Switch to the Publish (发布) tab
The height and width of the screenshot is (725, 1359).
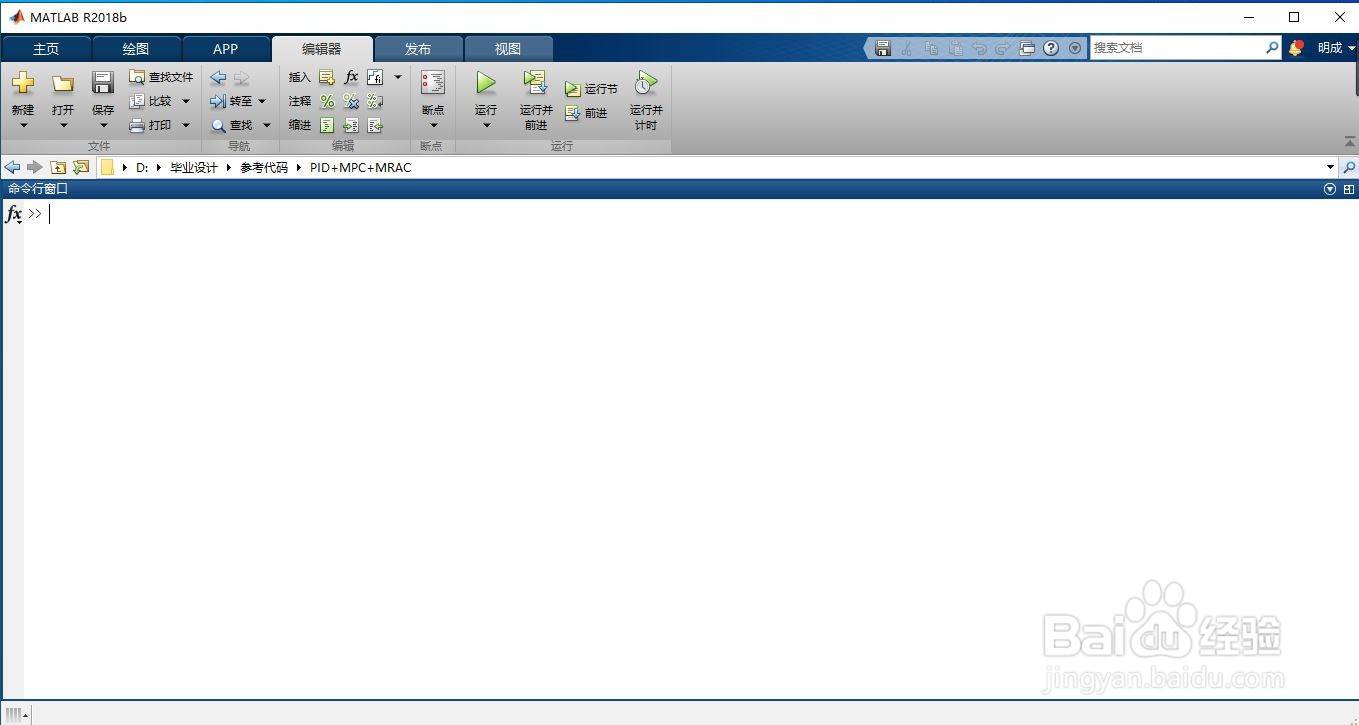tap(418, 49)
